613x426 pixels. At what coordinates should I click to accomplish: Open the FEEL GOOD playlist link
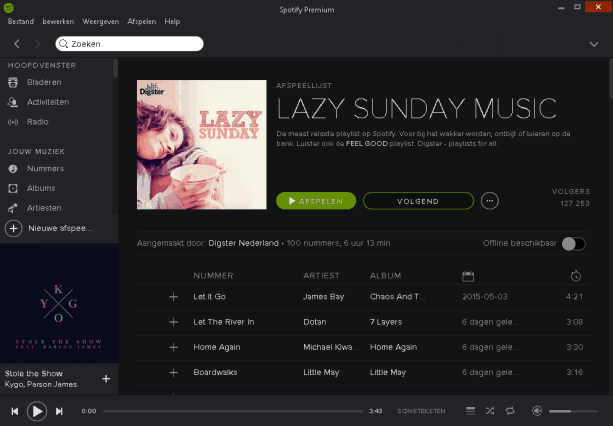point(367,143)
